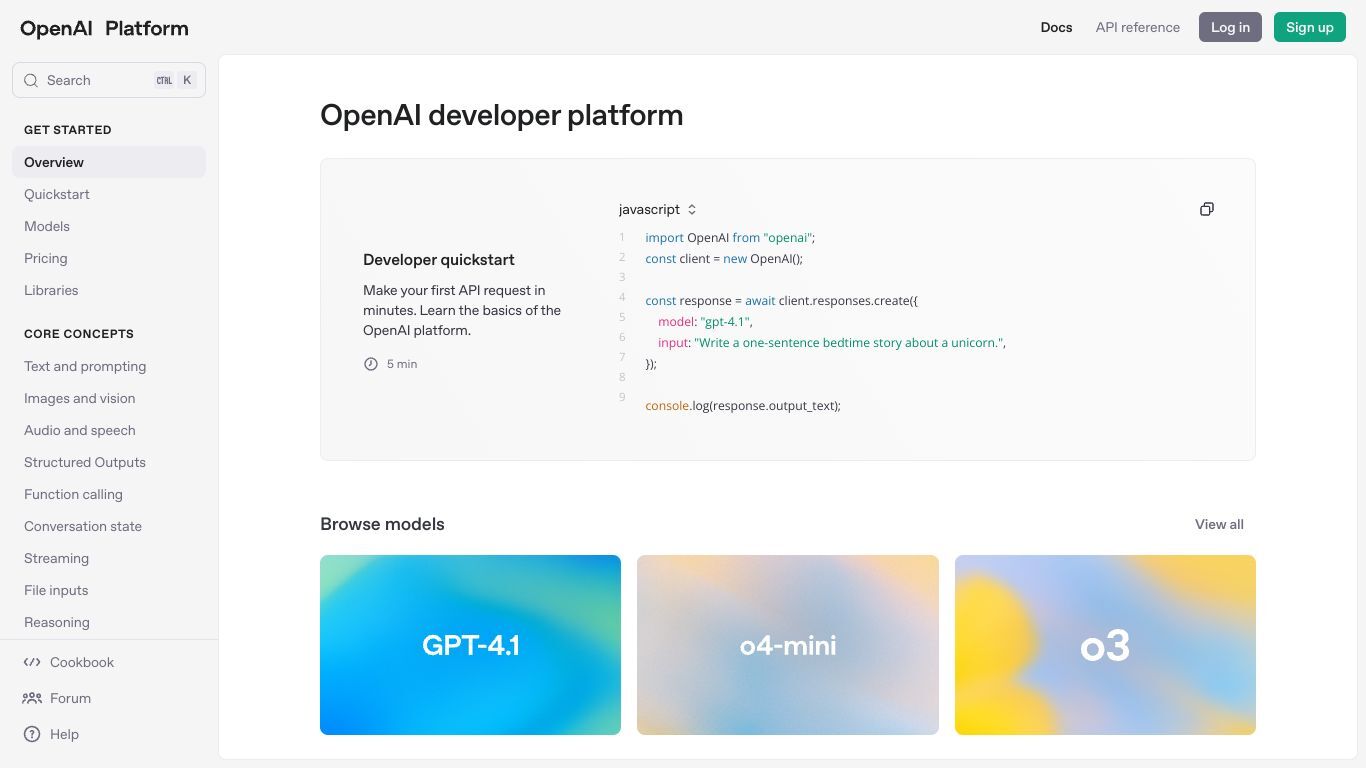This screenshot has width=1366, height=768.
Task: Open the o4-mini model card
Action: coord(788,645)
